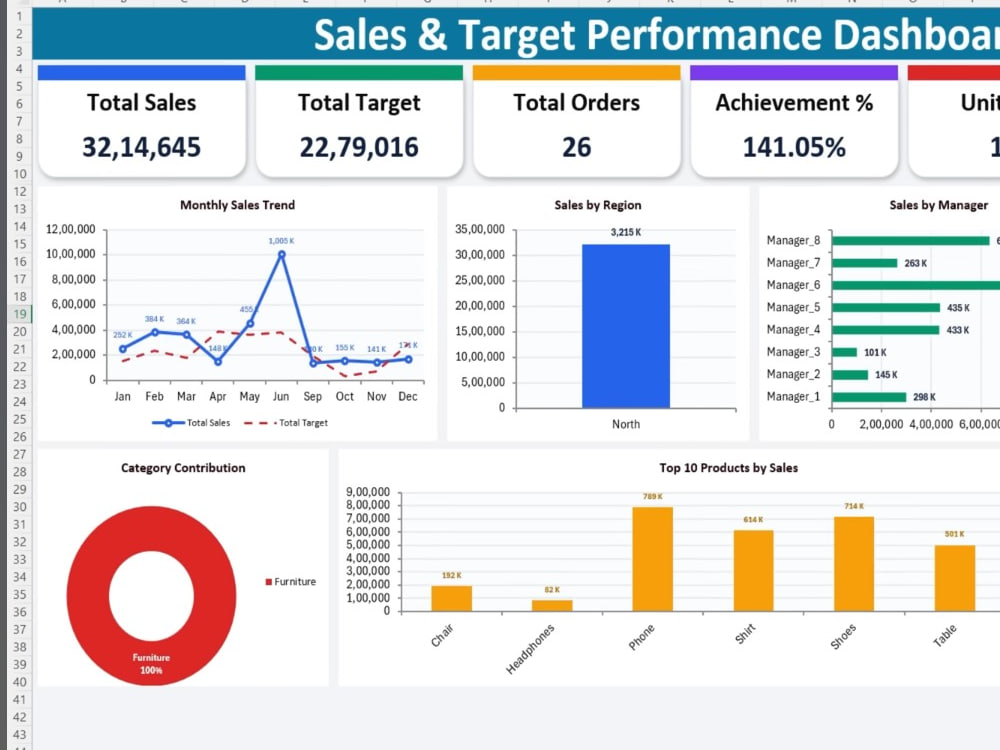Viewport: 1000px width, 750px height.
Task: Click the Total Target legend entry
Action: click(x=286, y=423)
